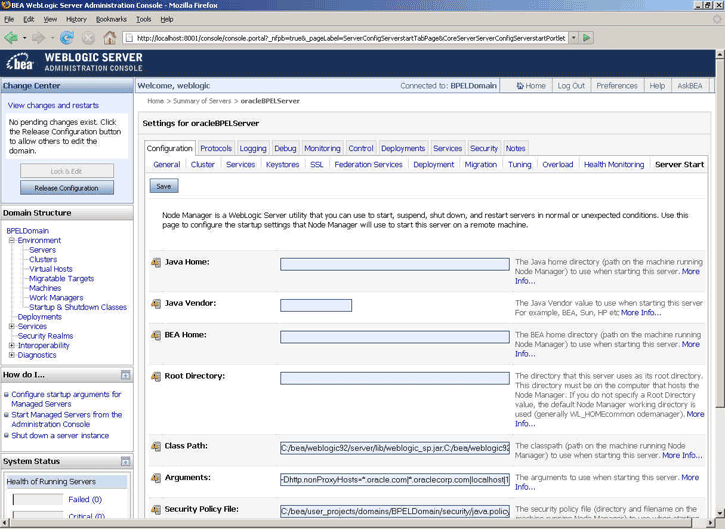Screen dimensions: 725x529
Task: Click the Failed servers health bar
Action: click(x=38, y=499)
